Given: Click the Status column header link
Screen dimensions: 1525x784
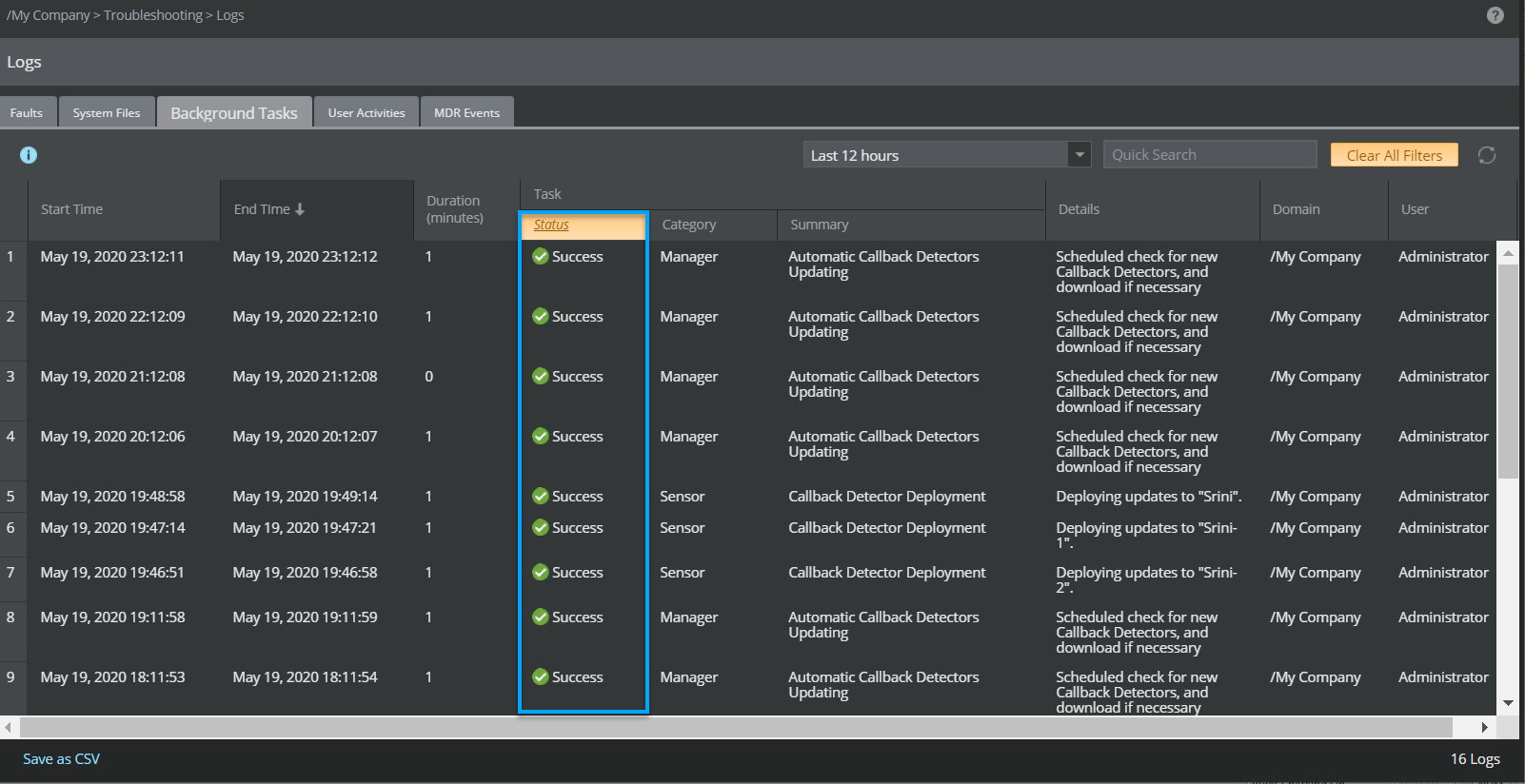Looking at the screenshot, I should tap(551, 225).
